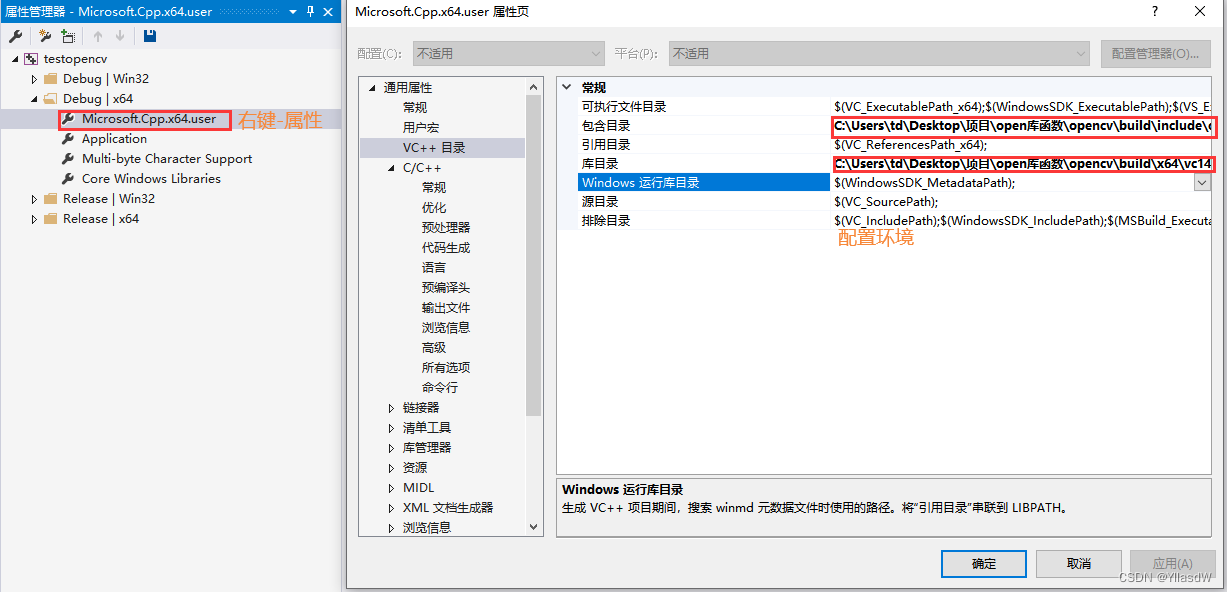Open the Windows 运行库目录 value dropdown
1227x592 pixels.
[x=1202, y=182]
